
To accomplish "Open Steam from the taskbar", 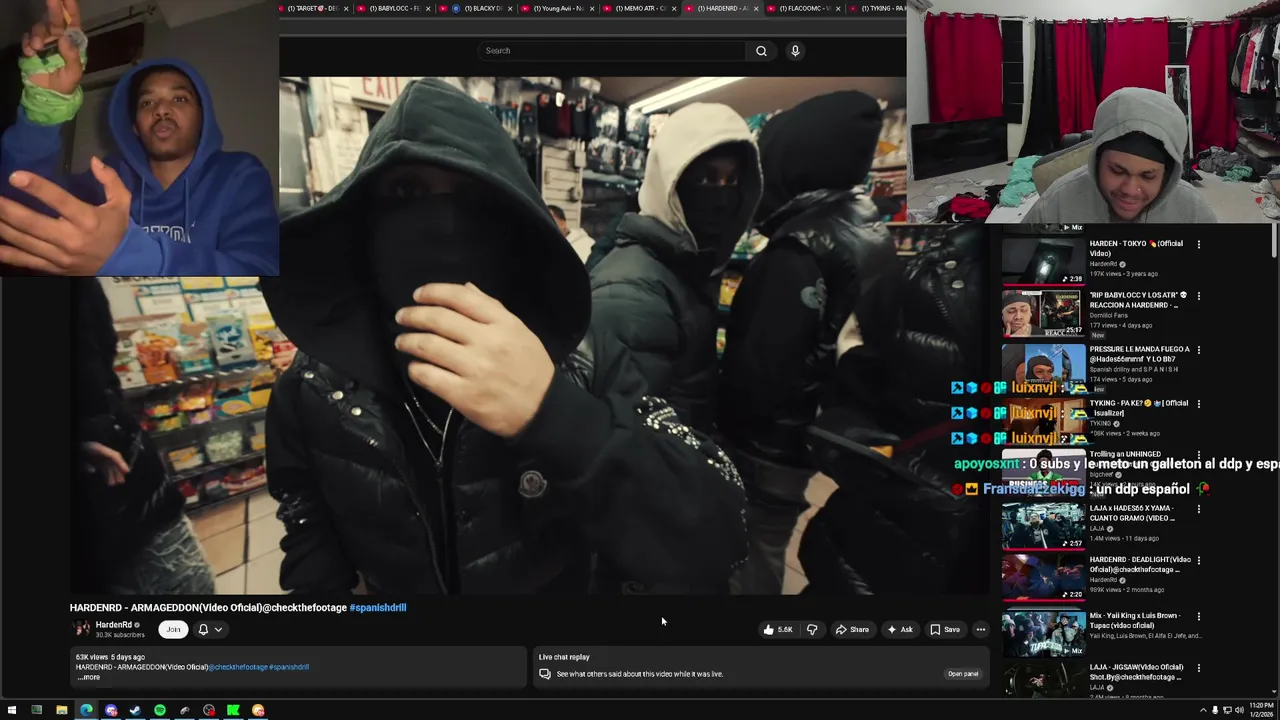I will pos(135,711).
